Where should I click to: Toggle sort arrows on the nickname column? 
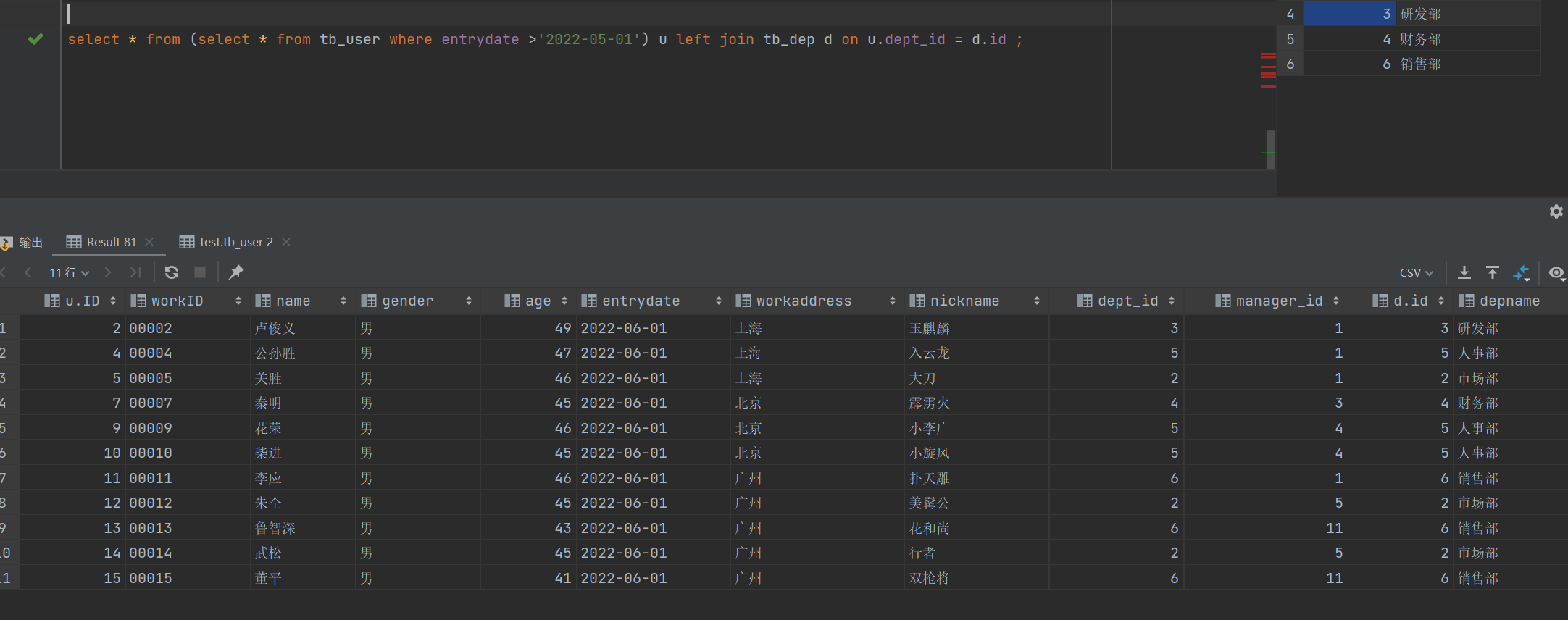(1037, 301)
